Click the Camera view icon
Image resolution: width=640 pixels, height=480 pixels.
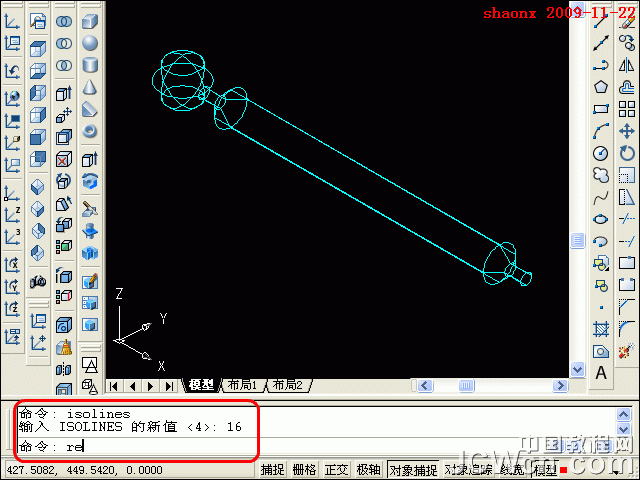[x=38, y=281]
